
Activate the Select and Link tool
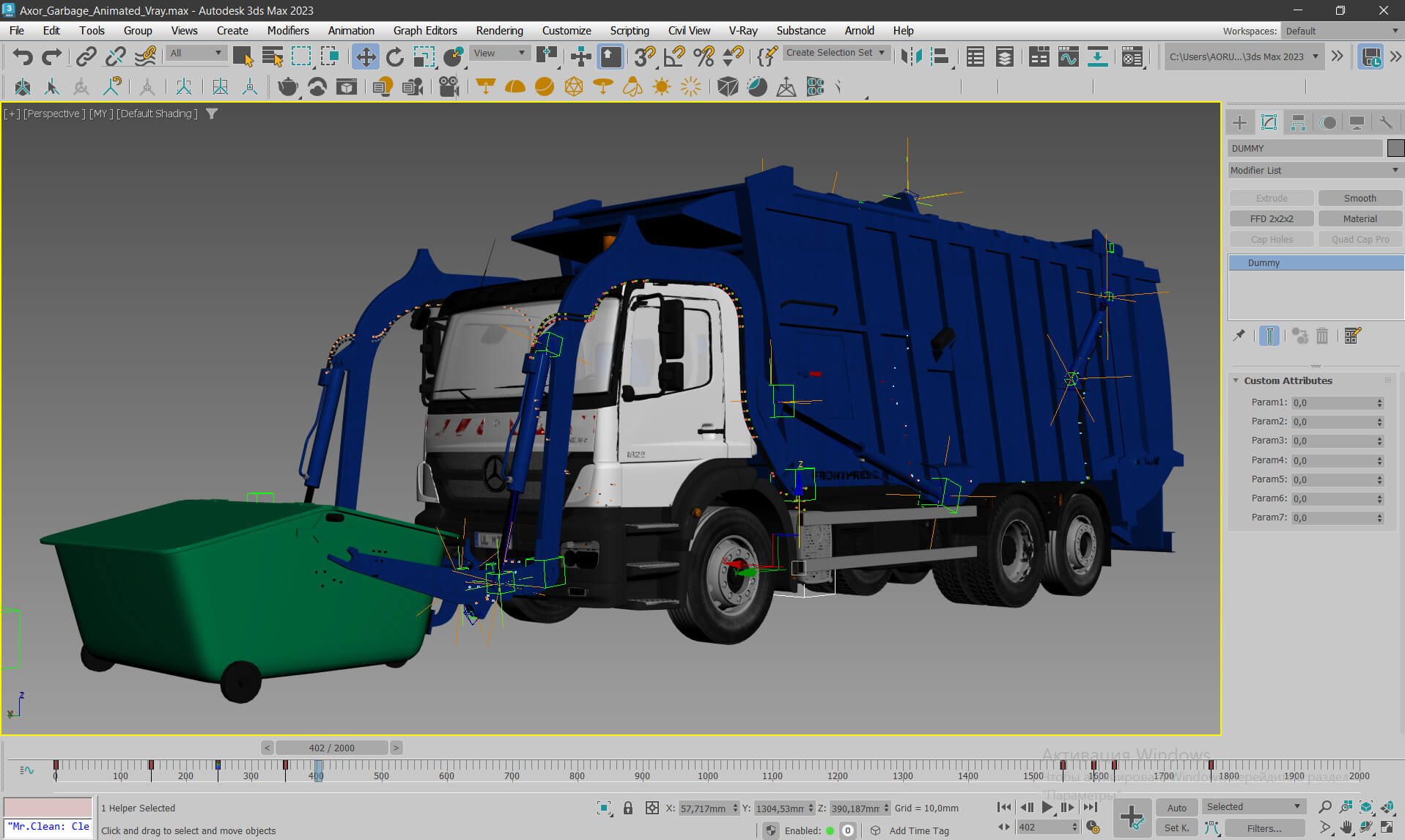(86, 56)
